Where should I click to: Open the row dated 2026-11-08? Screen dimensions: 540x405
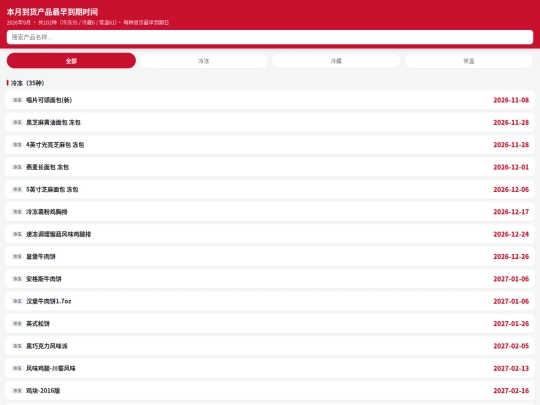point(270,100)
